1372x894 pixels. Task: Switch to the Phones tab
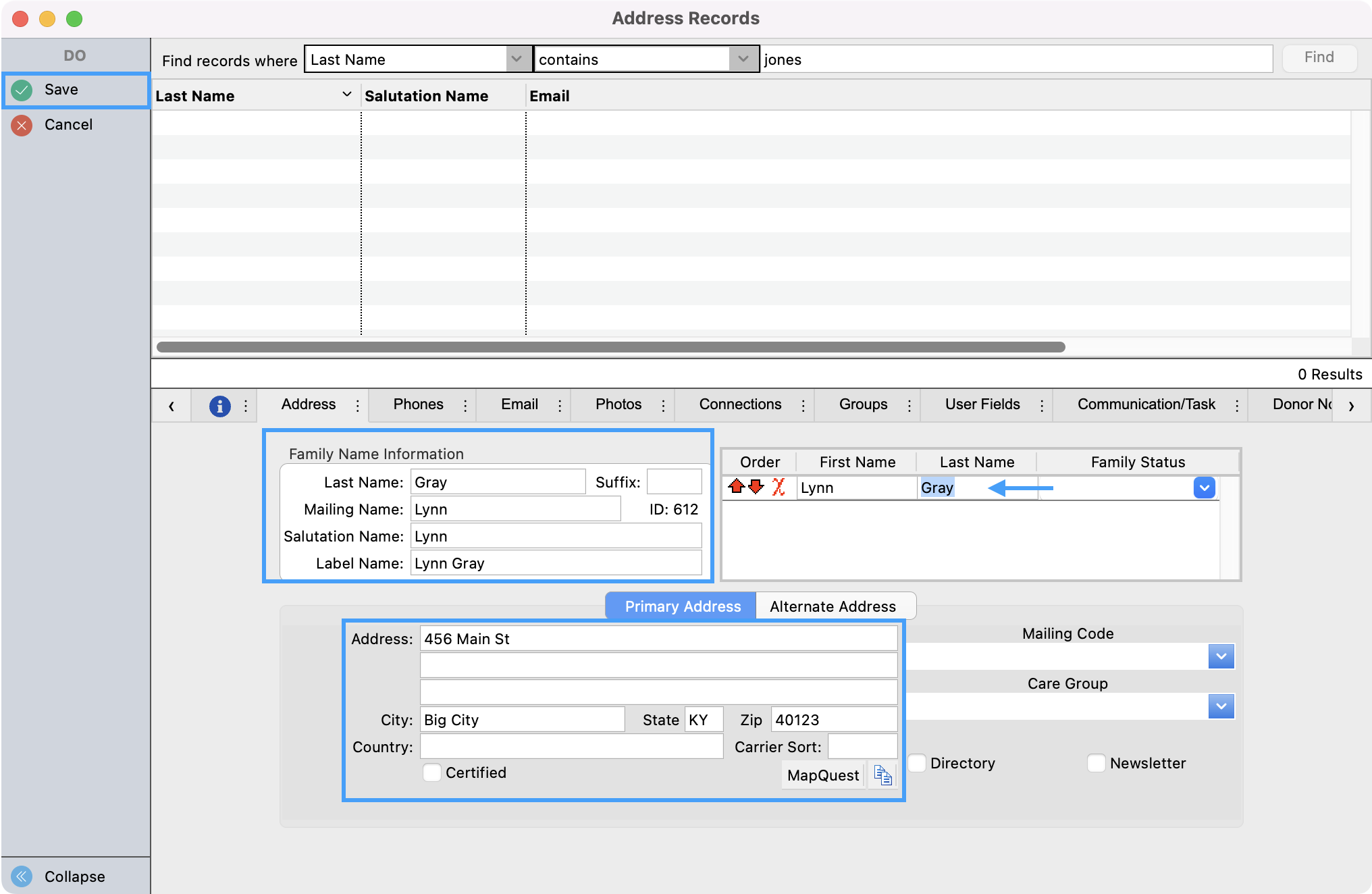(x=418, y=404)
